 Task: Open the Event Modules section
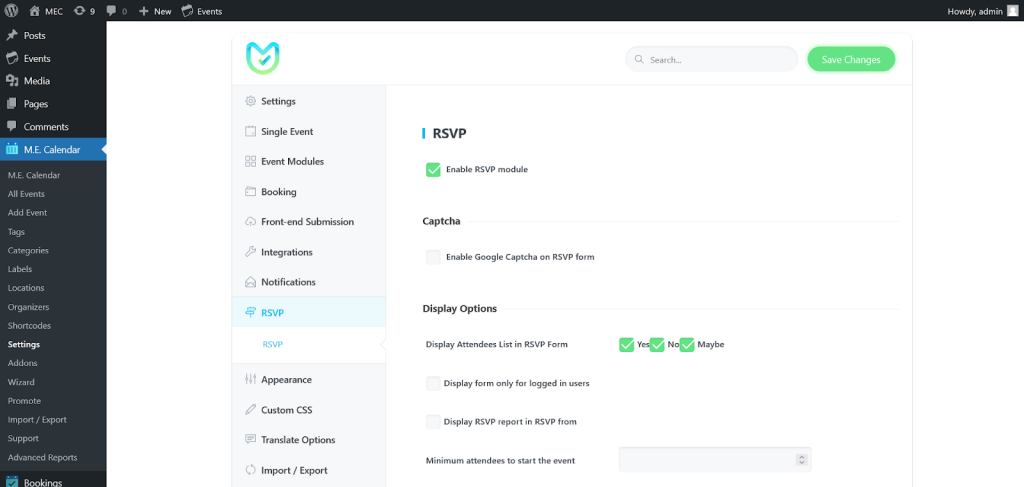[x=308, y=161]
